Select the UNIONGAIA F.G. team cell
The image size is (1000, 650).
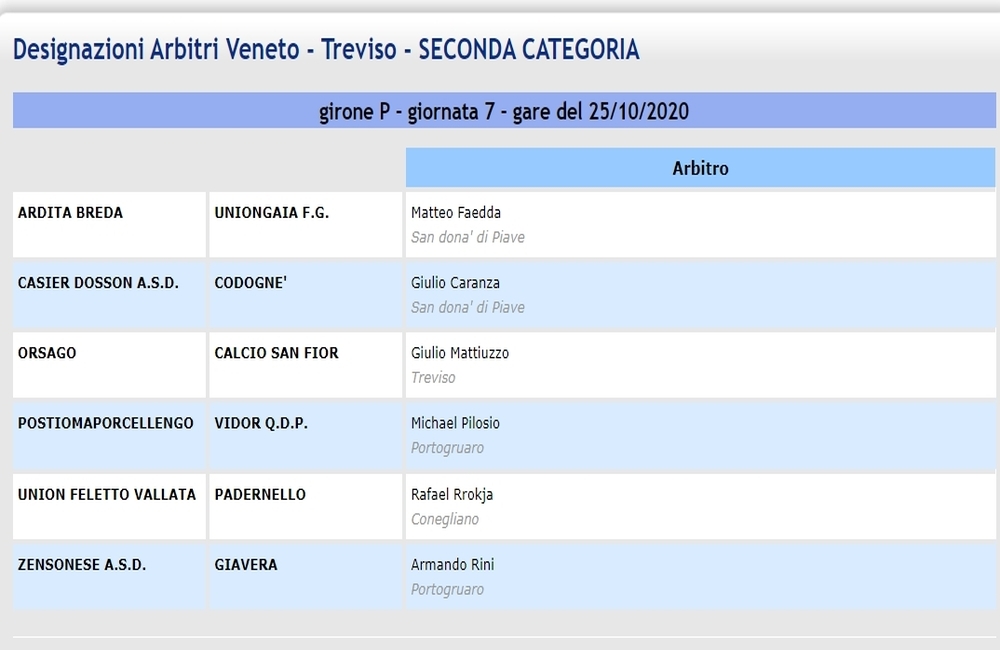click(305, 225)
